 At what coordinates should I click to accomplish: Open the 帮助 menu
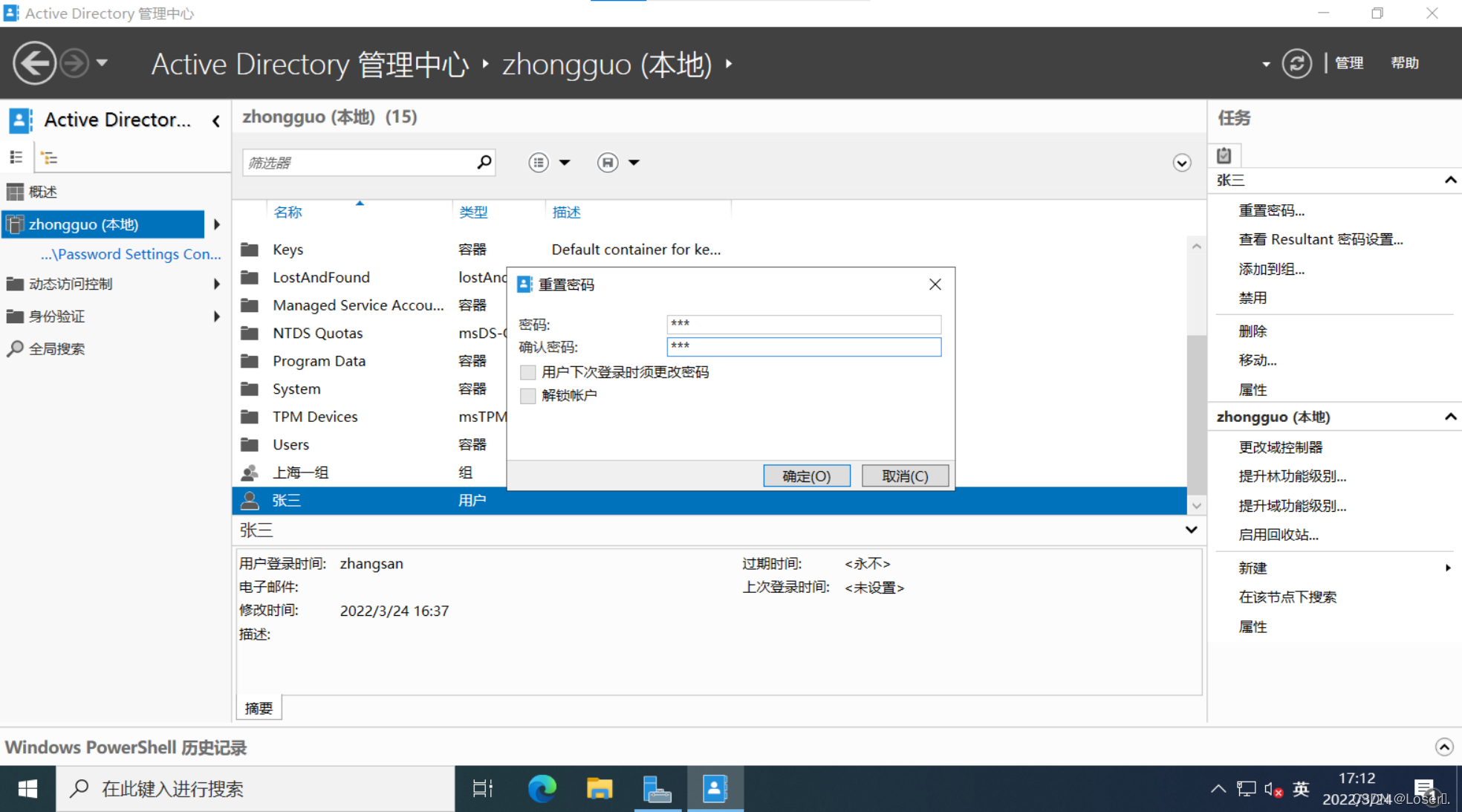tap(1404, 63)
